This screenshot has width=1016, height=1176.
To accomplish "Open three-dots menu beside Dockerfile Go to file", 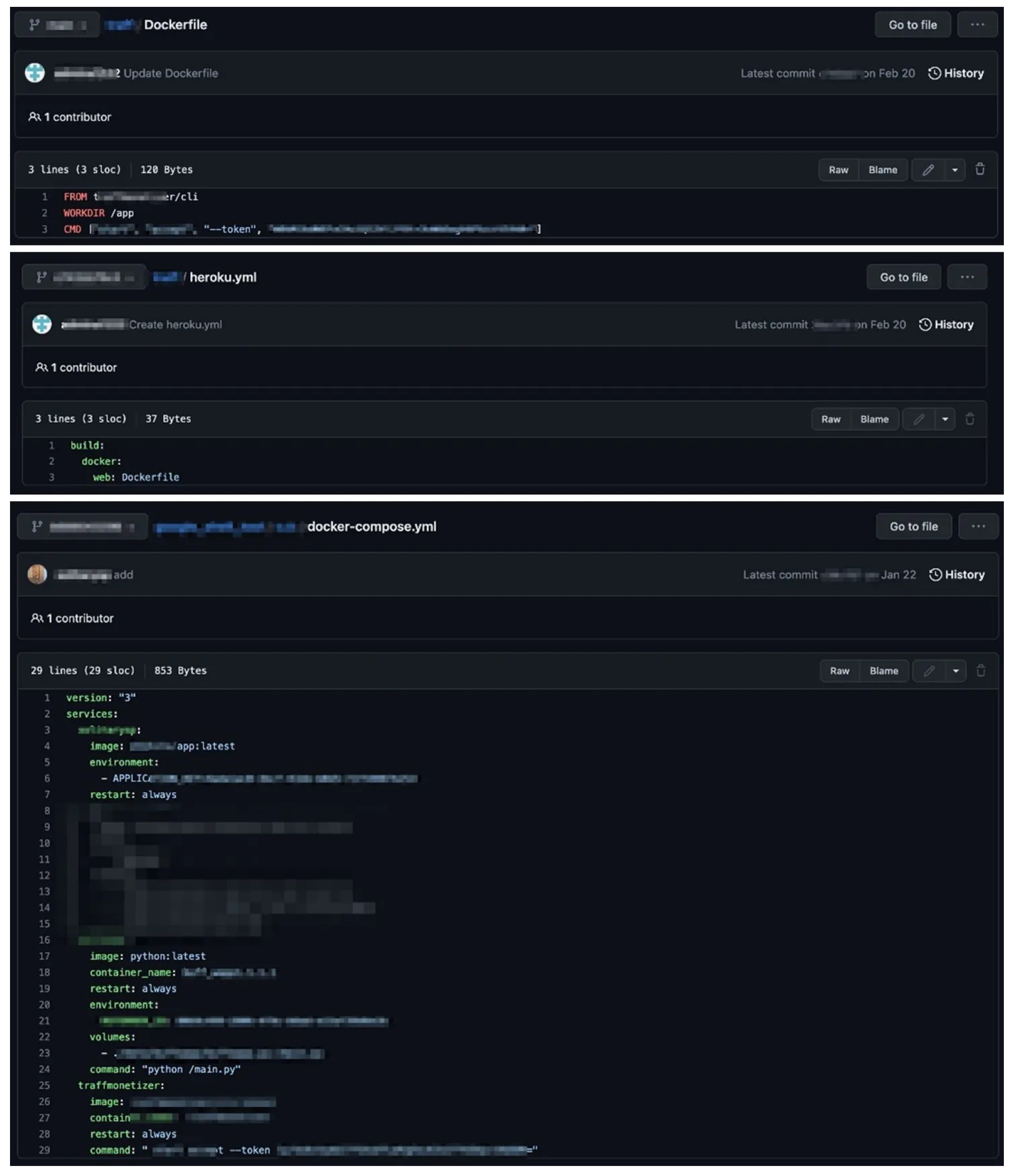I will click(977, 25).
